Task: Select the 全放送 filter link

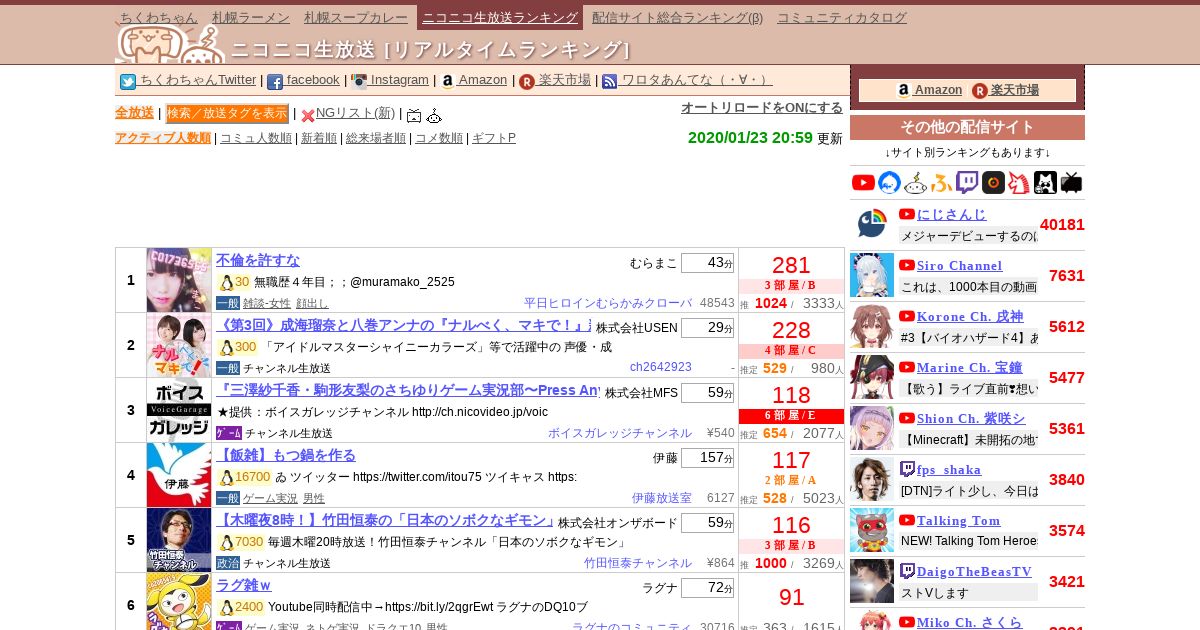Action: point(134,113)
